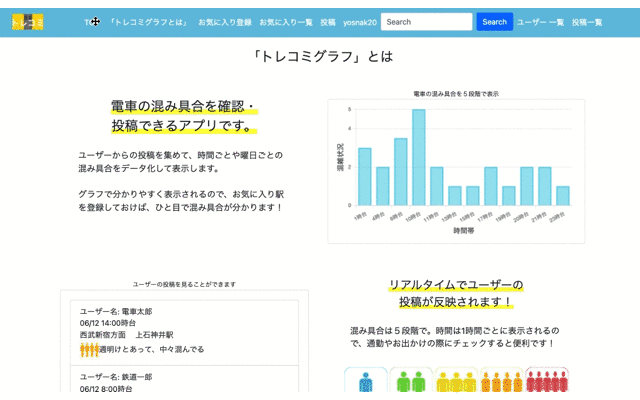This screenshot has height=400, width=640.
Task: Click the 8時台 bar in chart
Action: [x=400, y=172]
